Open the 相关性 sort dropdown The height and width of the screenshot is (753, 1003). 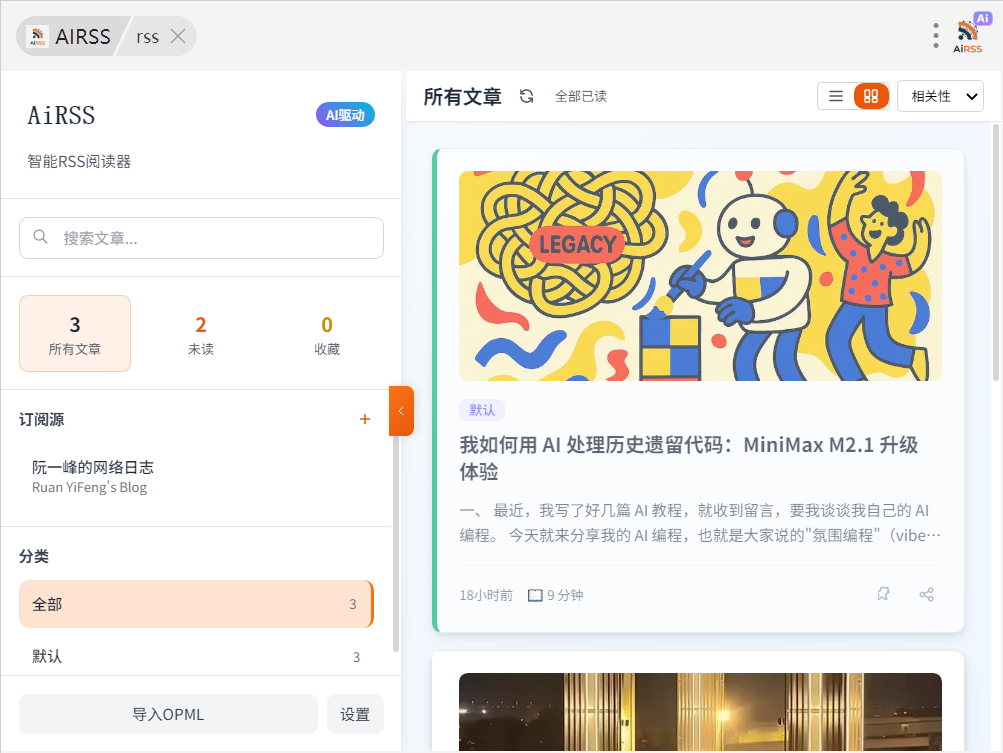click(x=940, y=96)
